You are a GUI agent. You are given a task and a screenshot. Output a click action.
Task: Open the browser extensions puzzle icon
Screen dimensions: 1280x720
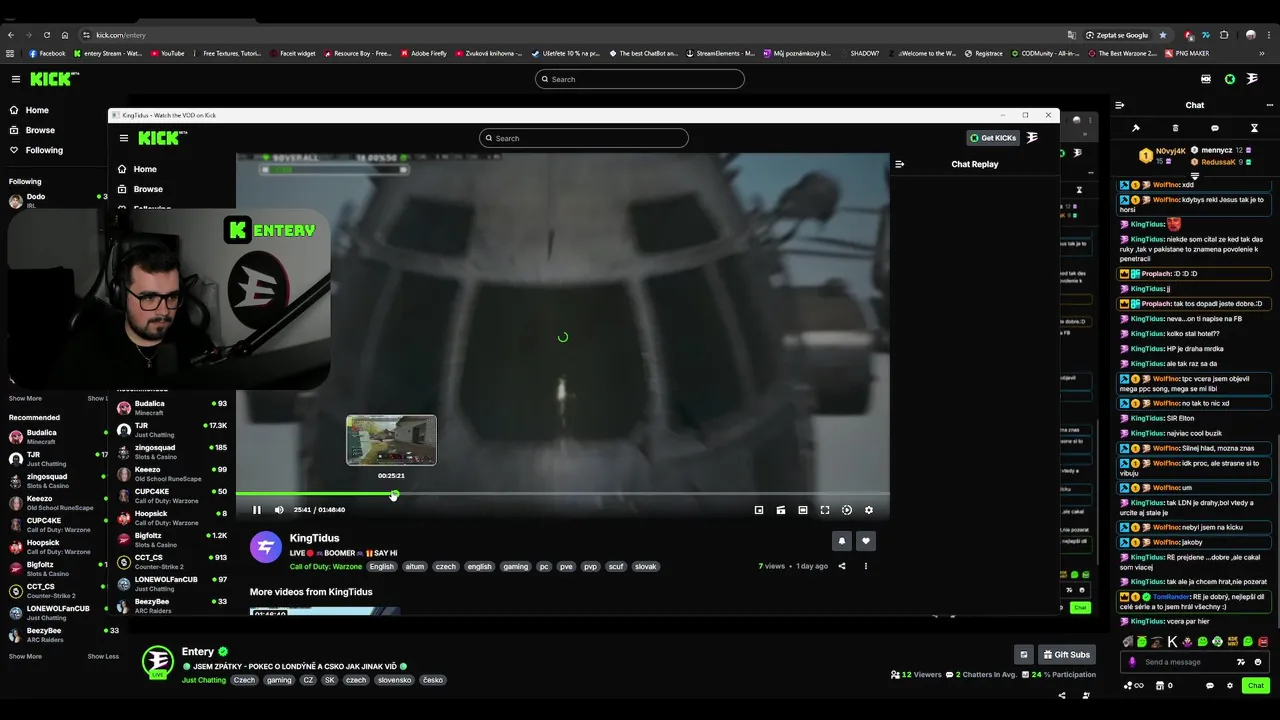[x=1224, y=35]
